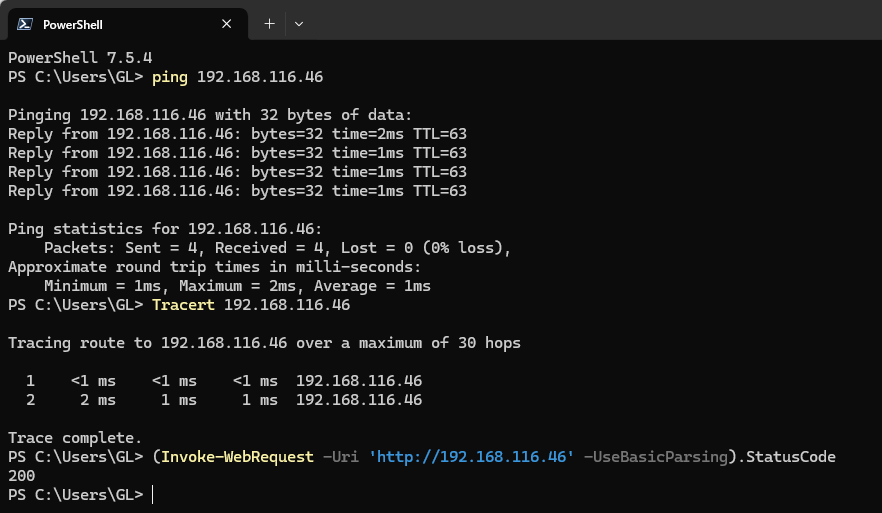The image size is (882, 513).
Task: Open a new tab with the plus button
Action: (x=268, y=23)
